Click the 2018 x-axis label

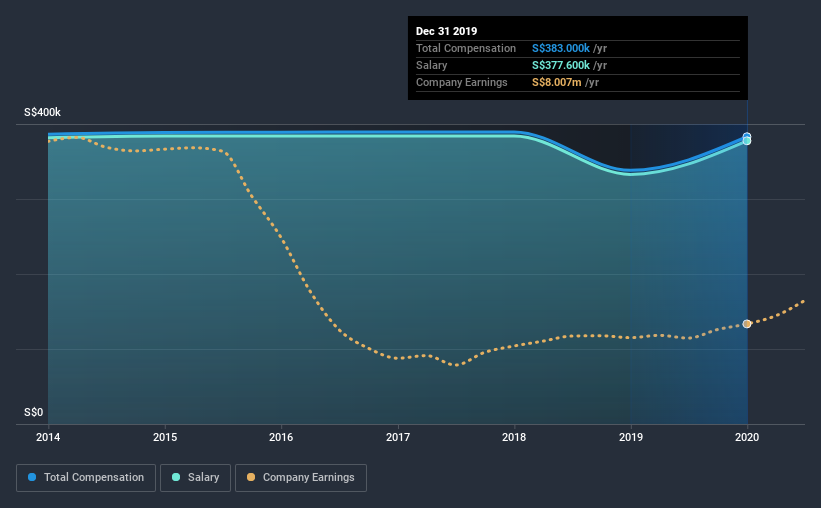click(x=514, y=437)
